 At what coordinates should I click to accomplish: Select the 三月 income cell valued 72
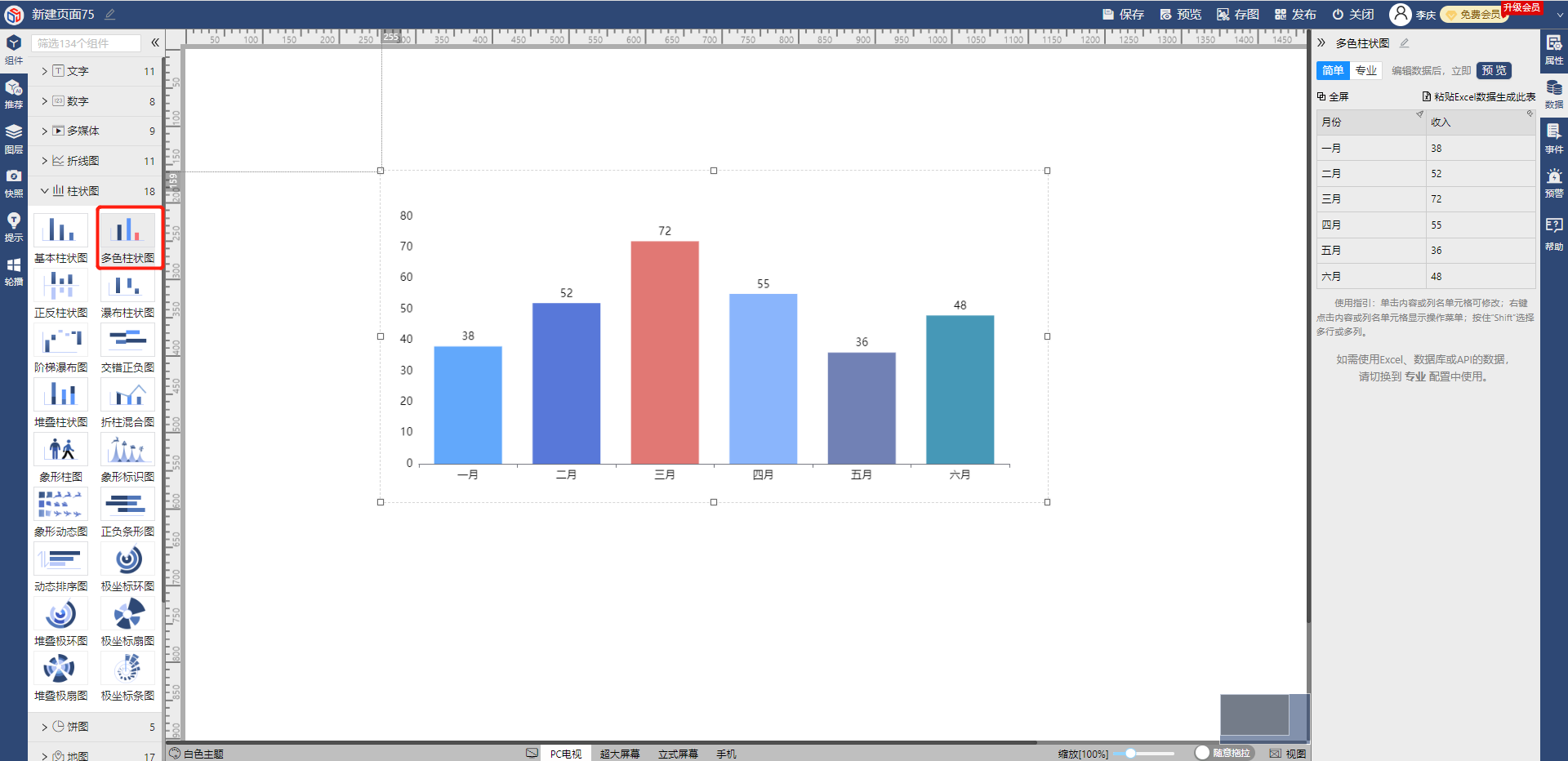(x=1481, y=198)
